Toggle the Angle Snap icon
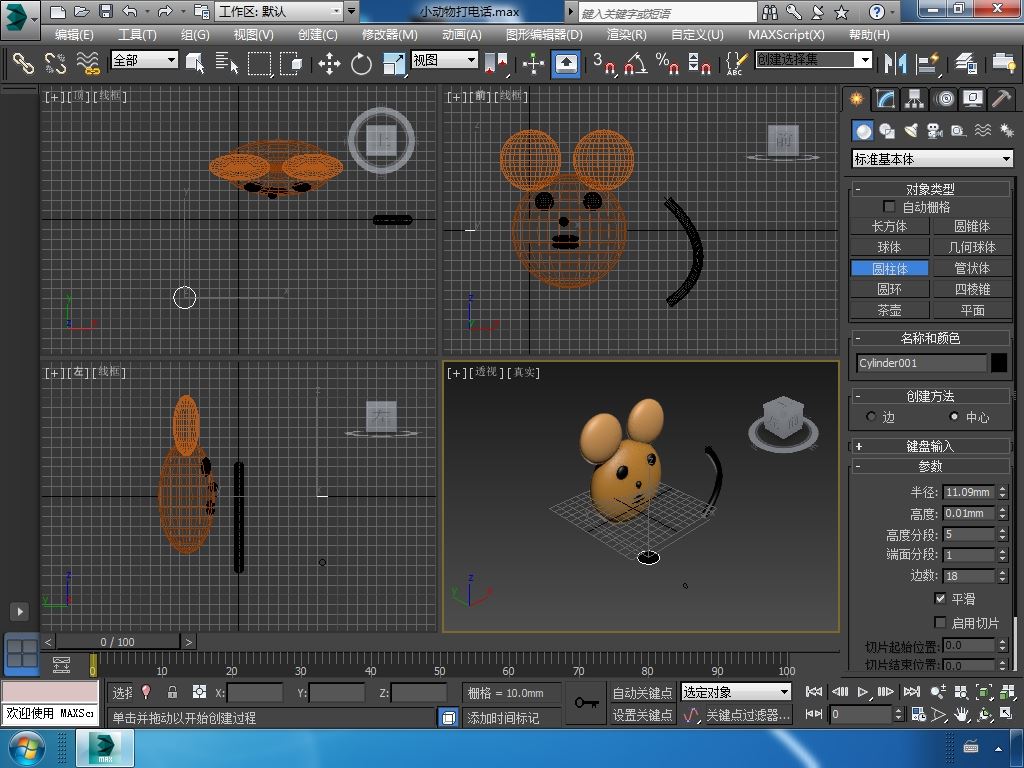This screenshot has width=1024, height=768. click(635, 63)
